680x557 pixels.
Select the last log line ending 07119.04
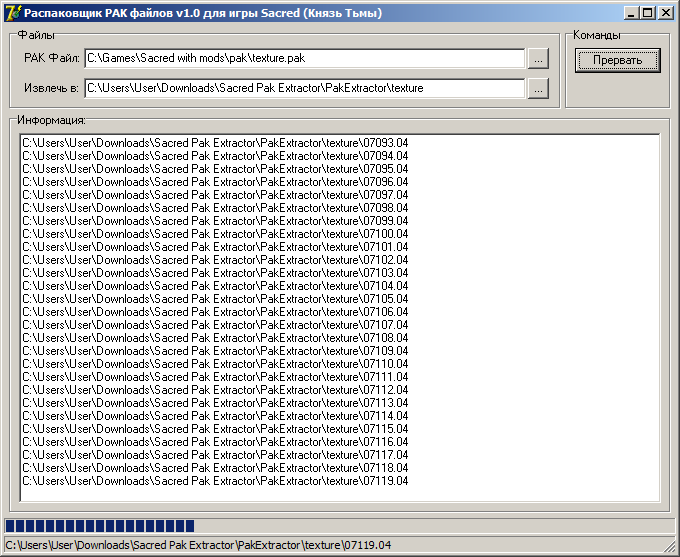pos(215,481)
